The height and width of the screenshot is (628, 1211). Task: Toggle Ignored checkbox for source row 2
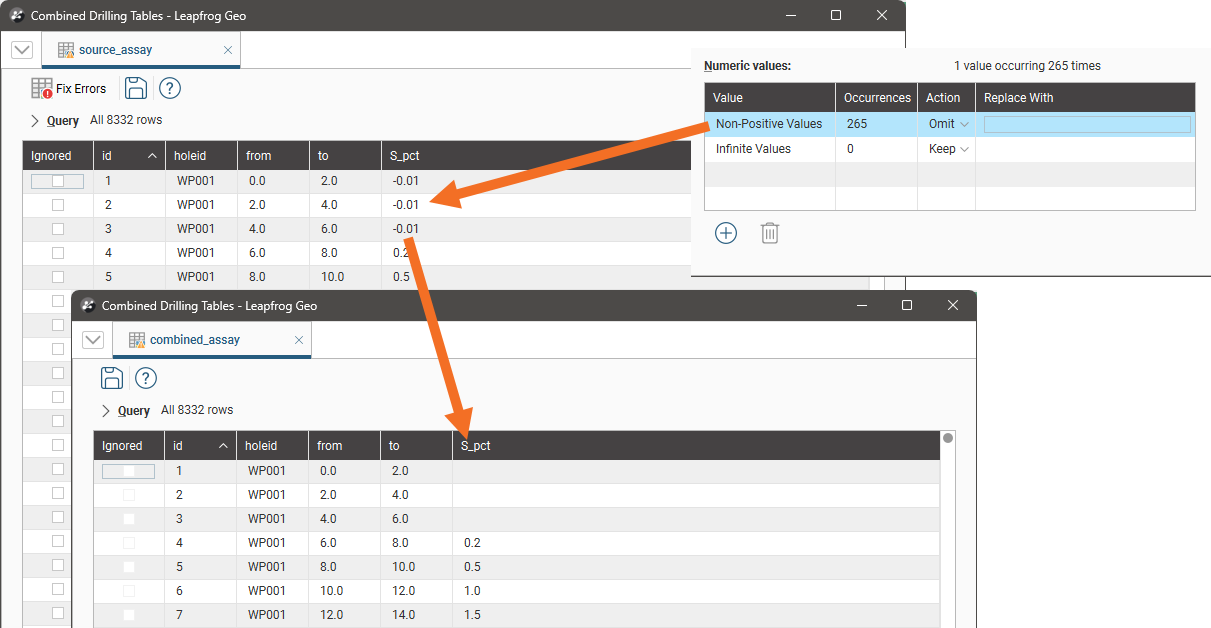click(58, 205)
